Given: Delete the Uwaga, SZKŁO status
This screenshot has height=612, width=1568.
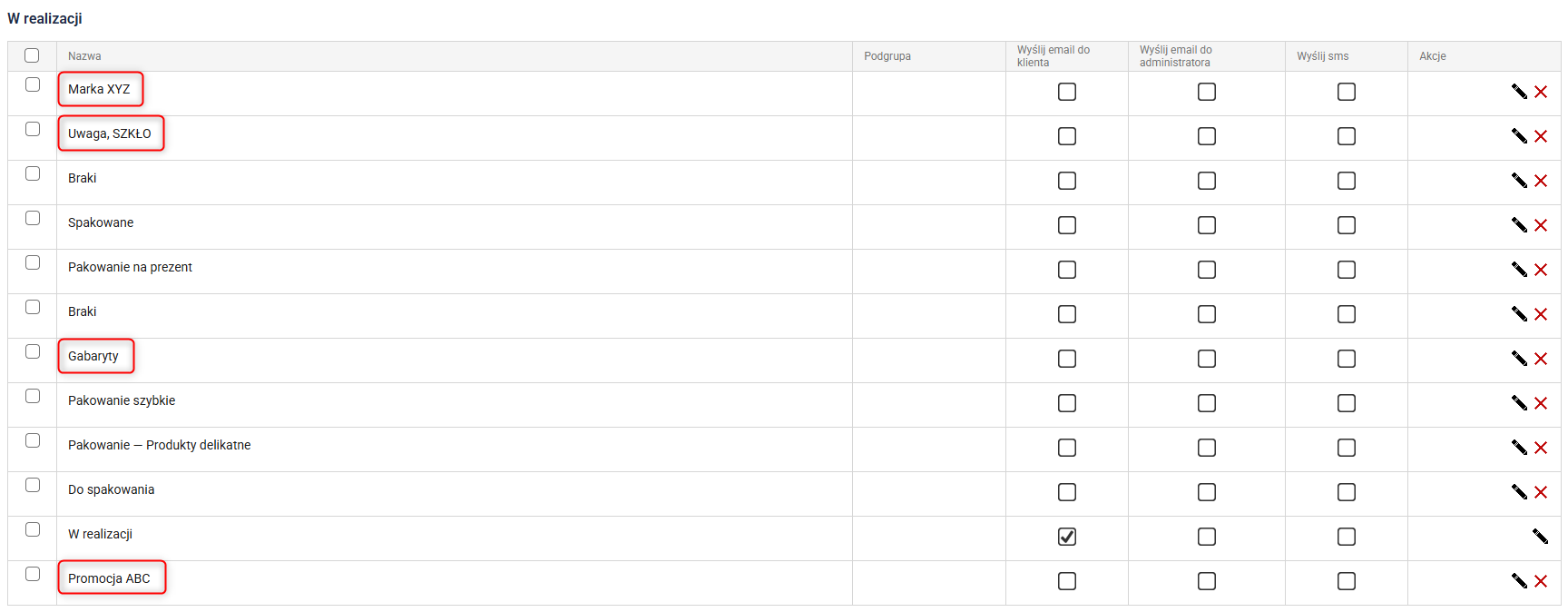Looking at the screenshot, I should coord(1541,136).
